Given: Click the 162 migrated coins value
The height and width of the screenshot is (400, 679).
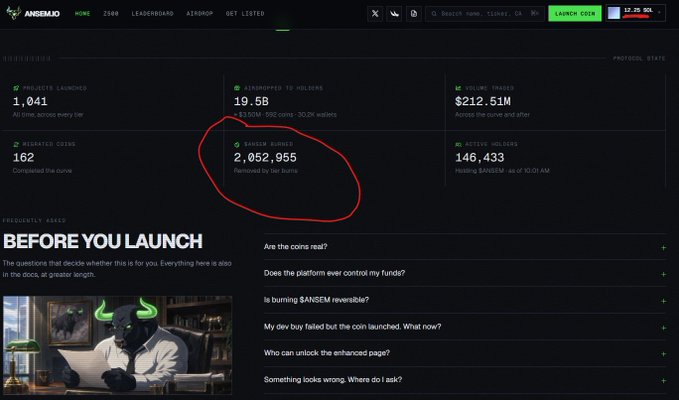Looking at the screenshot, I should [x=23, y=158].
